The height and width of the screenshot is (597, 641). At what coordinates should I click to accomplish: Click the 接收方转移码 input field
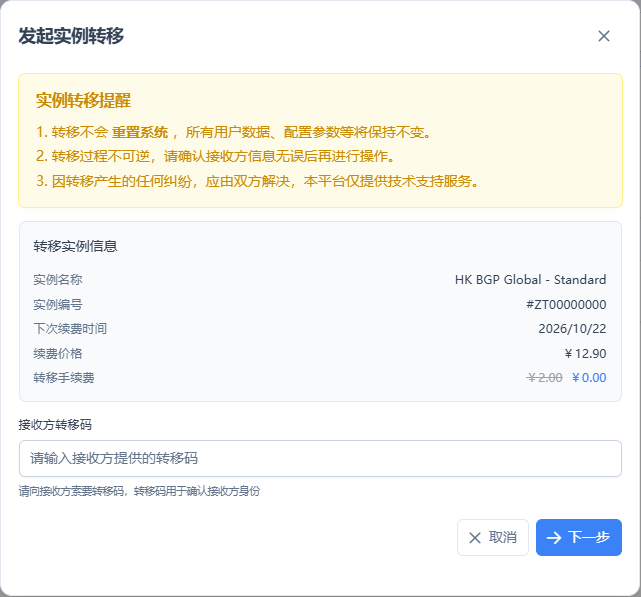pos(320,458)
